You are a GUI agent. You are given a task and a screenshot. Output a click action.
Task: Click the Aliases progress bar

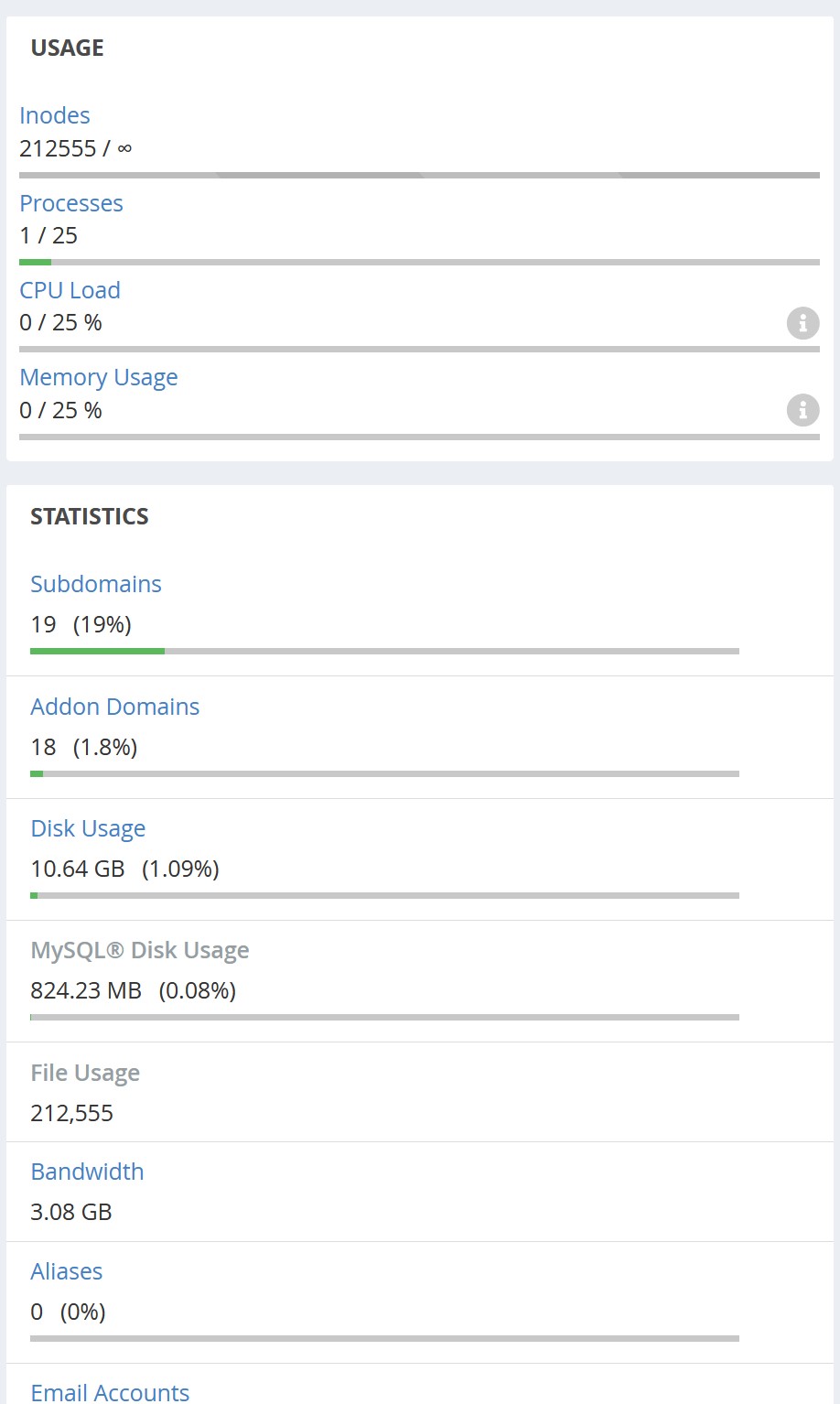(384, 1339)
